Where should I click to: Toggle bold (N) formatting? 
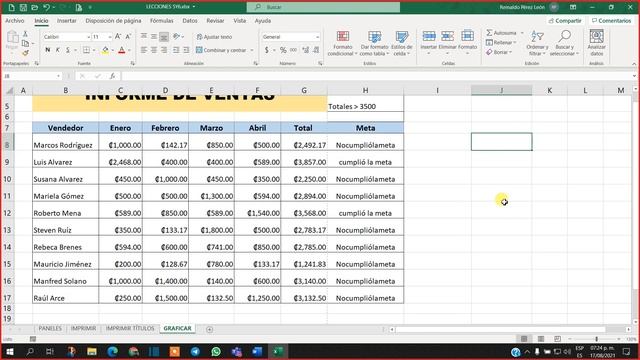[48, 50]
